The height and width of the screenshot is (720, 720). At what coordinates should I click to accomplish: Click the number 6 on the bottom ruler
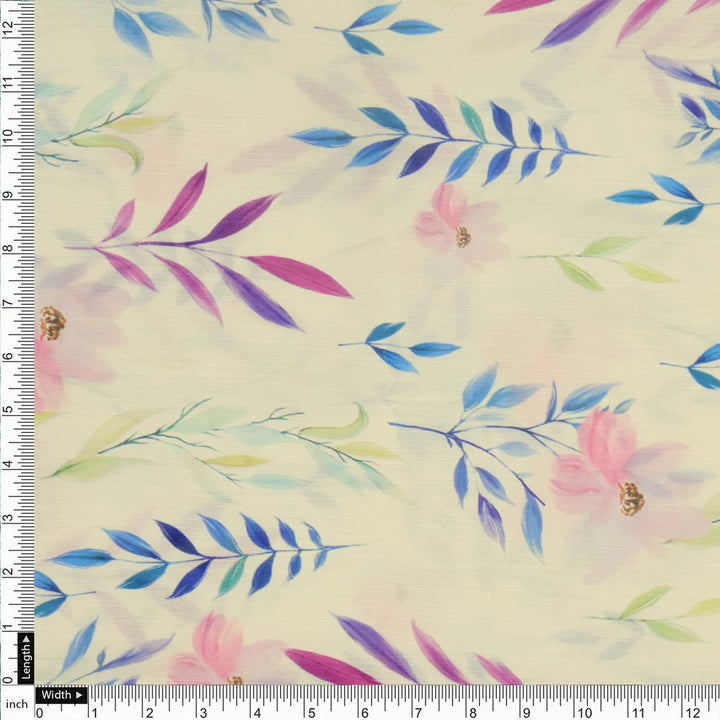(365, 712)
